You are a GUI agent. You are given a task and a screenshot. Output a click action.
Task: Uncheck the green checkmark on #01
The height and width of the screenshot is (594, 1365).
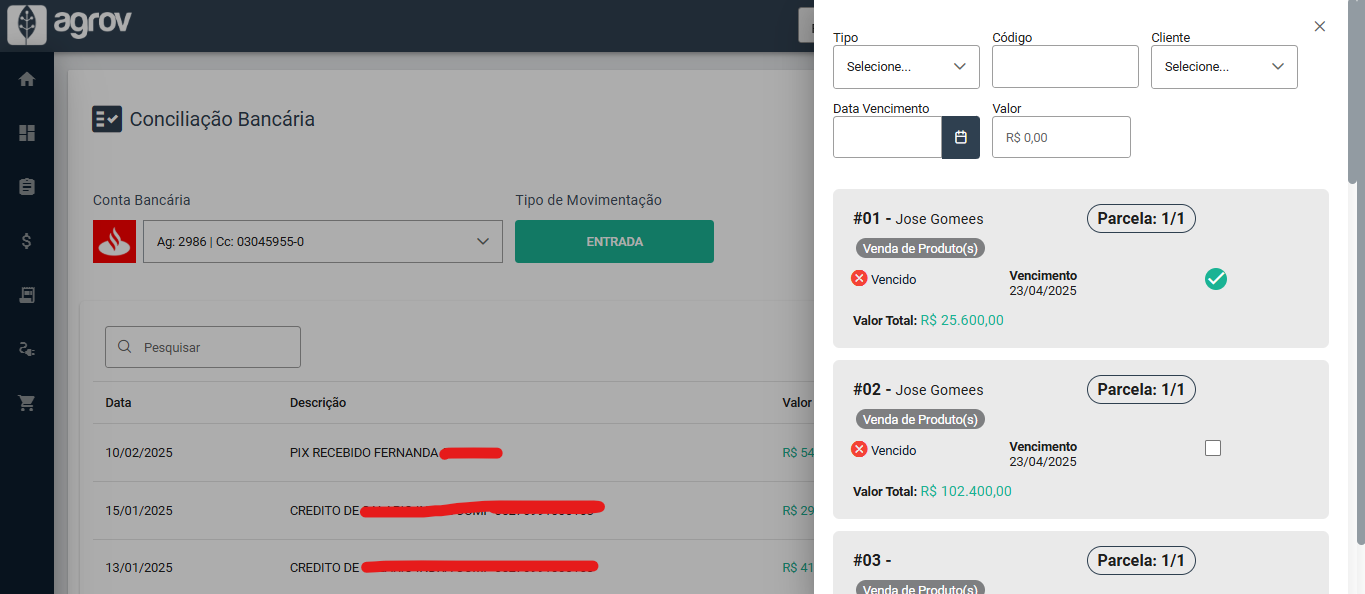coord(1215,280)
